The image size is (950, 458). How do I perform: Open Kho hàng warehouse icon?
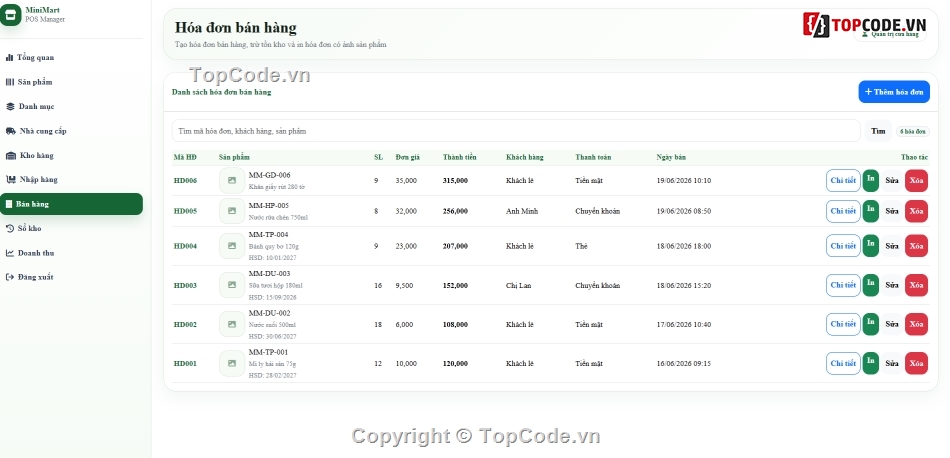click(x=10, y=155)
